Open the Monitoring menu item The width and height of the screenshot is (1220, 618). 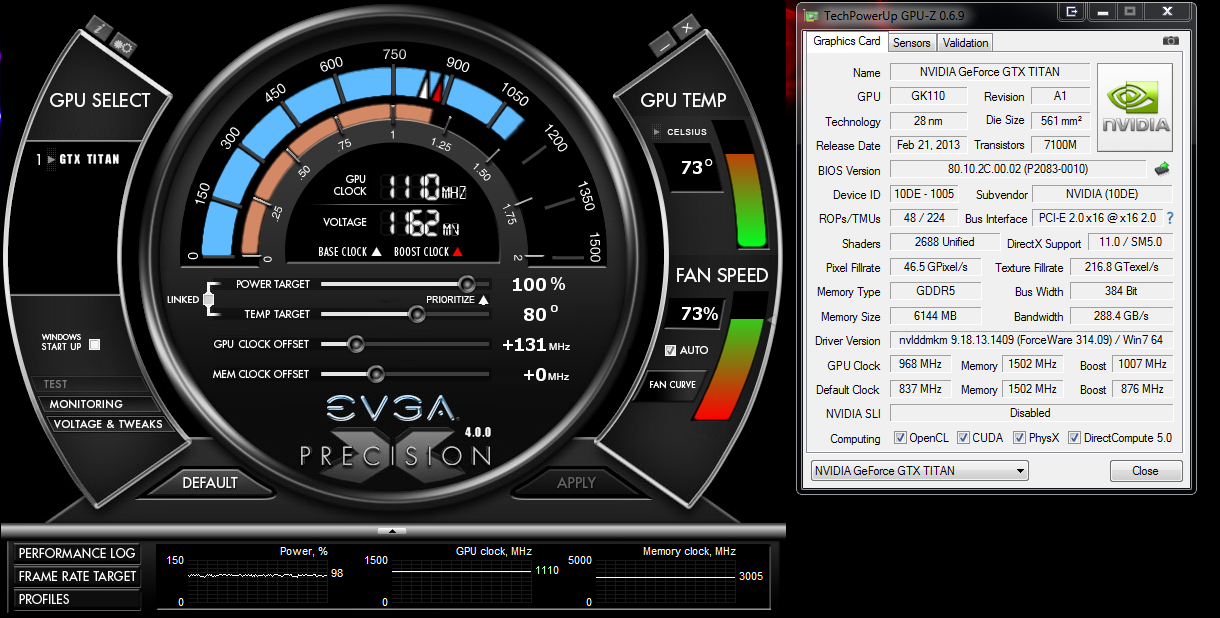100,404
